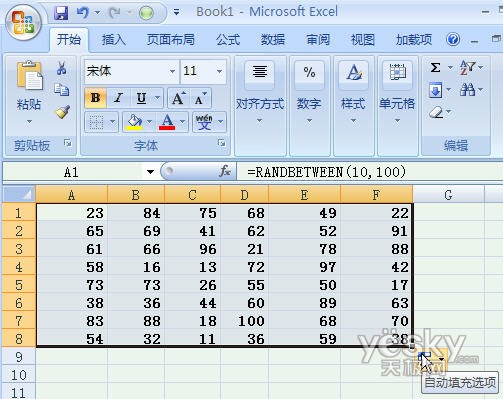Open the Office button menu
Image resolution: width=503 pixels, height=399 pixels.
tap(23, 23)
